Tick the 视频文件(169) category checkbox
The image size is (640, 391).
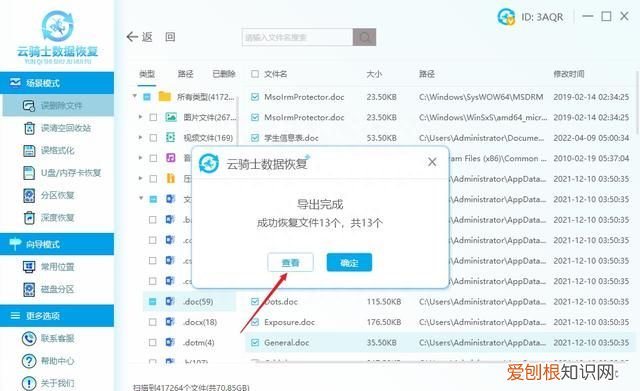click(153, 138)
